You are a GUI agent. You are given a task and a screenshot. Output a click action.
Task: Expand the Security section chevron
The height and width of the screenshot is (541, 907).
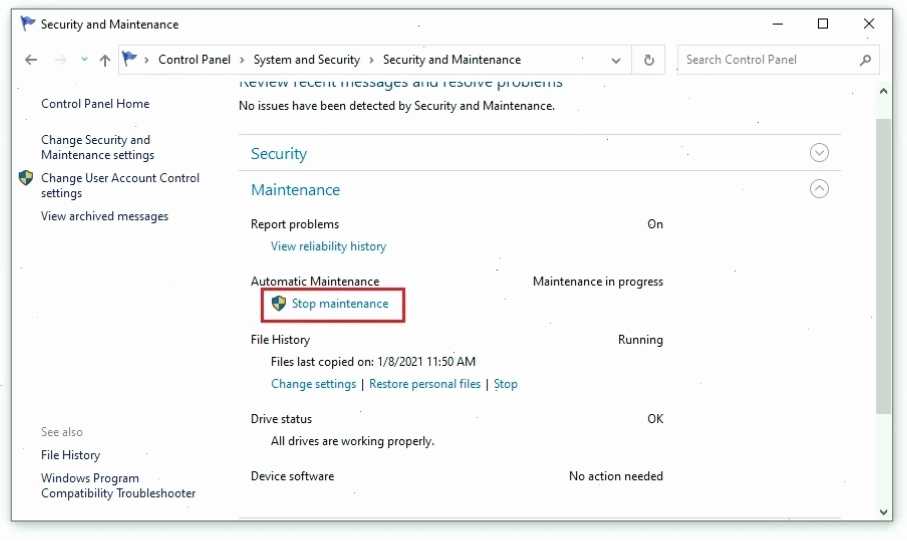tap(819, 153)
